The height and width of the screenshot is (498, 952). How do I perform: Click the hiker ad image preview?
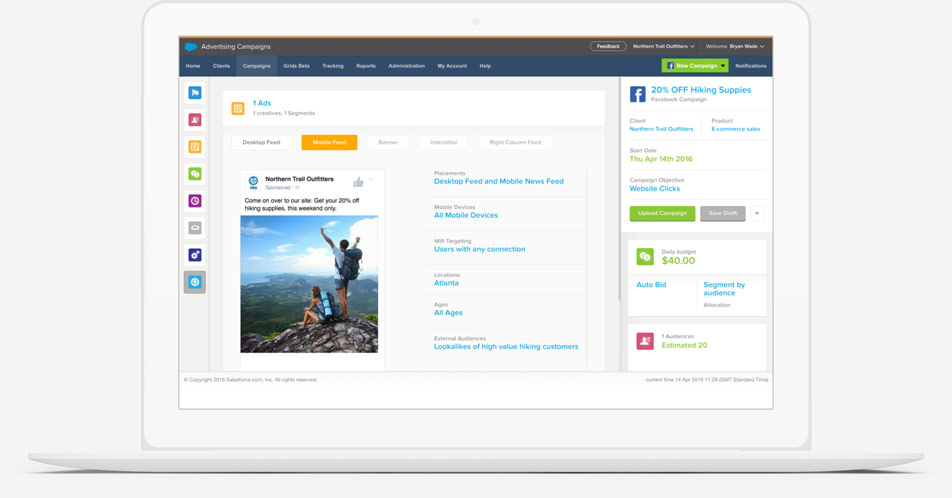click(309, 284)
